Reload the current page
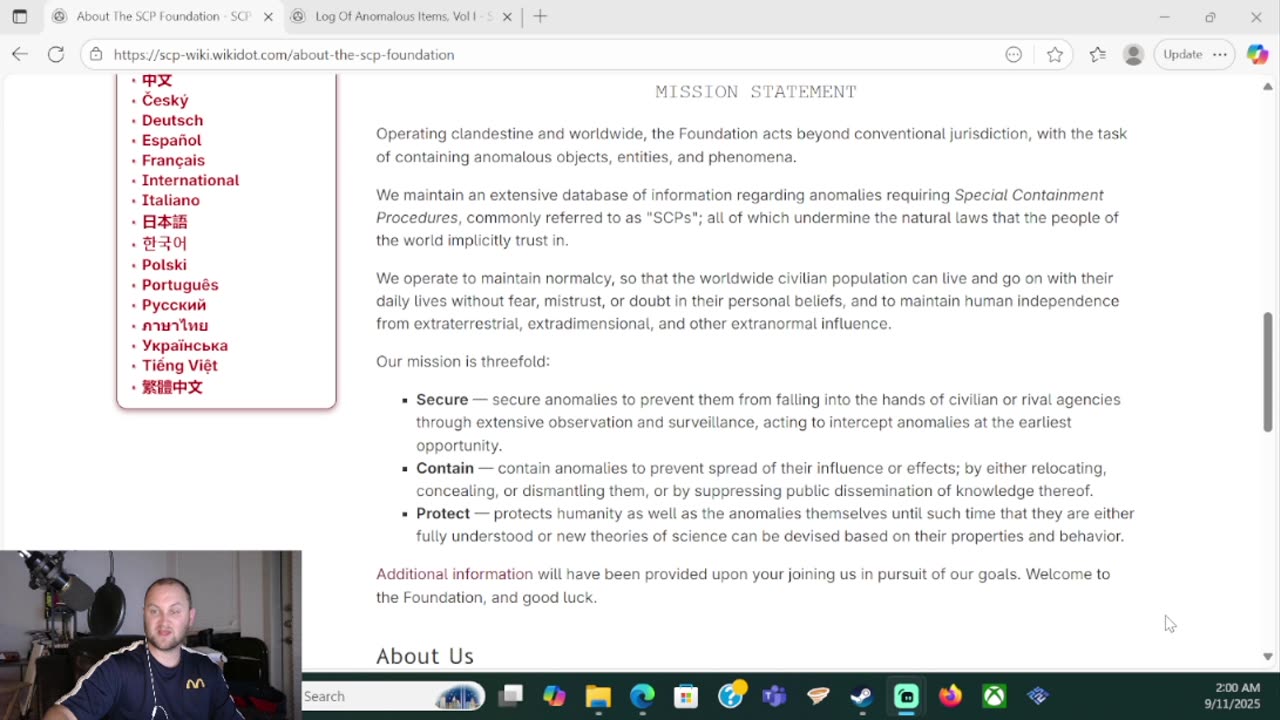The height and width of the screenshot is (720, 1280). point(56,54)
